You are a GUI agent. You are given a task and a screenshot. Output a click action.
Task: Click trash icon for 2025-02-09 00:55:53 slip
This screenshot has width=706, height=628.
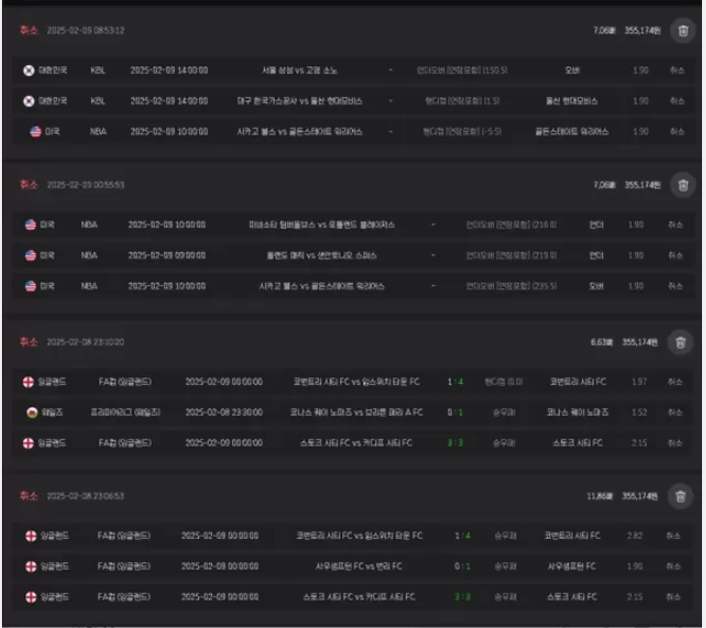coord(683,185)
